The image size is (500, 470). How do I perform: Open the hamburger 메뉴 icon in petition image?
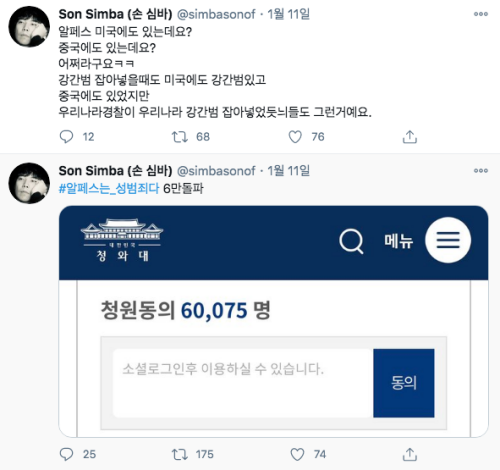[x=448, y=240]
